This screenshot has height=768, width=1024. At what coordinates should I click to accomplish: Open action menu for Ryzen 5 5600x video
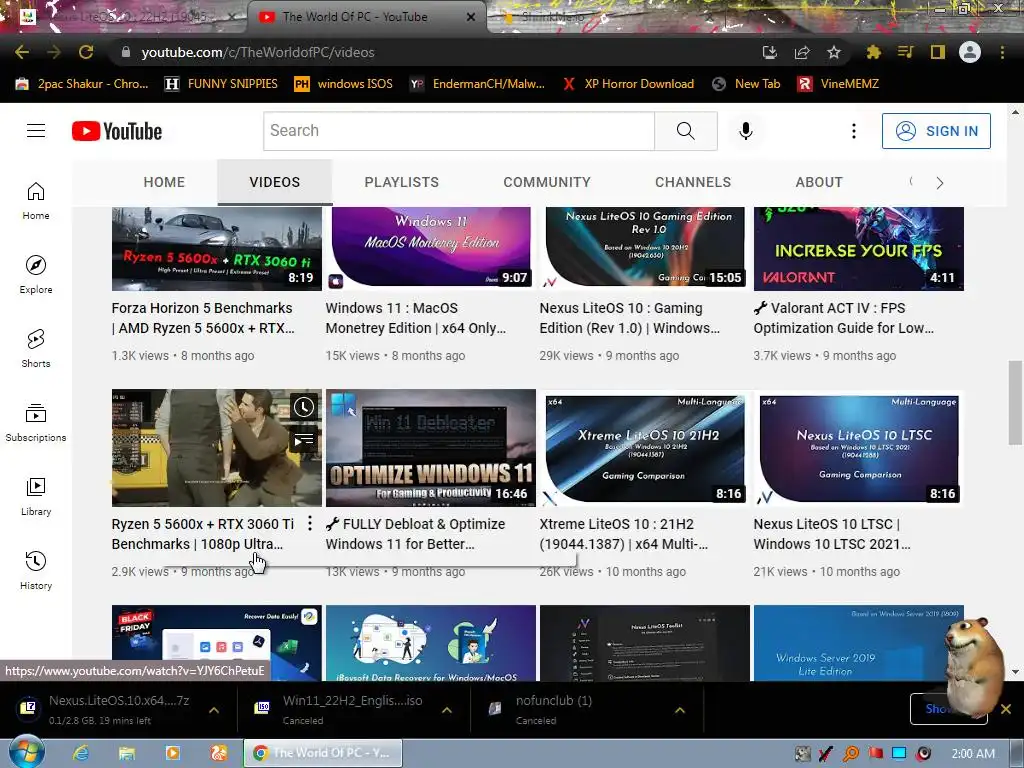point(310,523)
